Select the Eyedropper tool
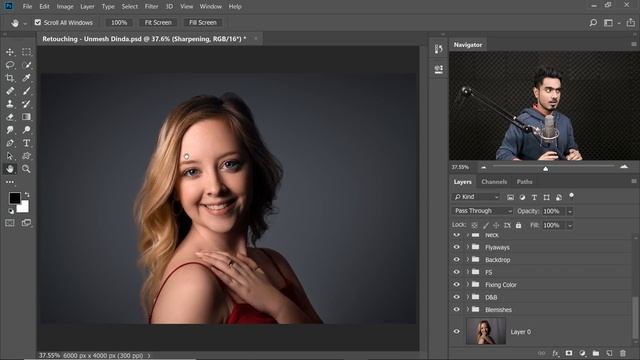 [x=27, y=78]
